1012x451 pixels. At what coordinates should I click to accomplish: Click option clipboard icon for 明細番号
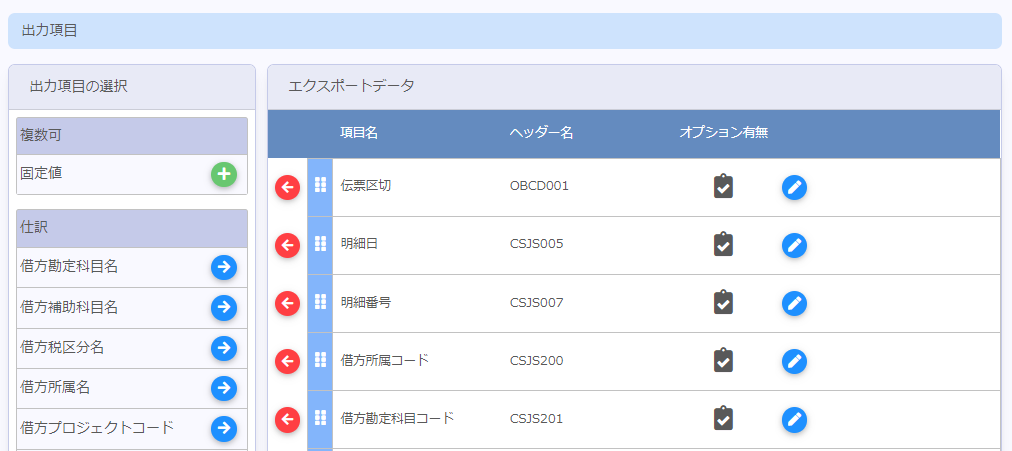point(724,303)
